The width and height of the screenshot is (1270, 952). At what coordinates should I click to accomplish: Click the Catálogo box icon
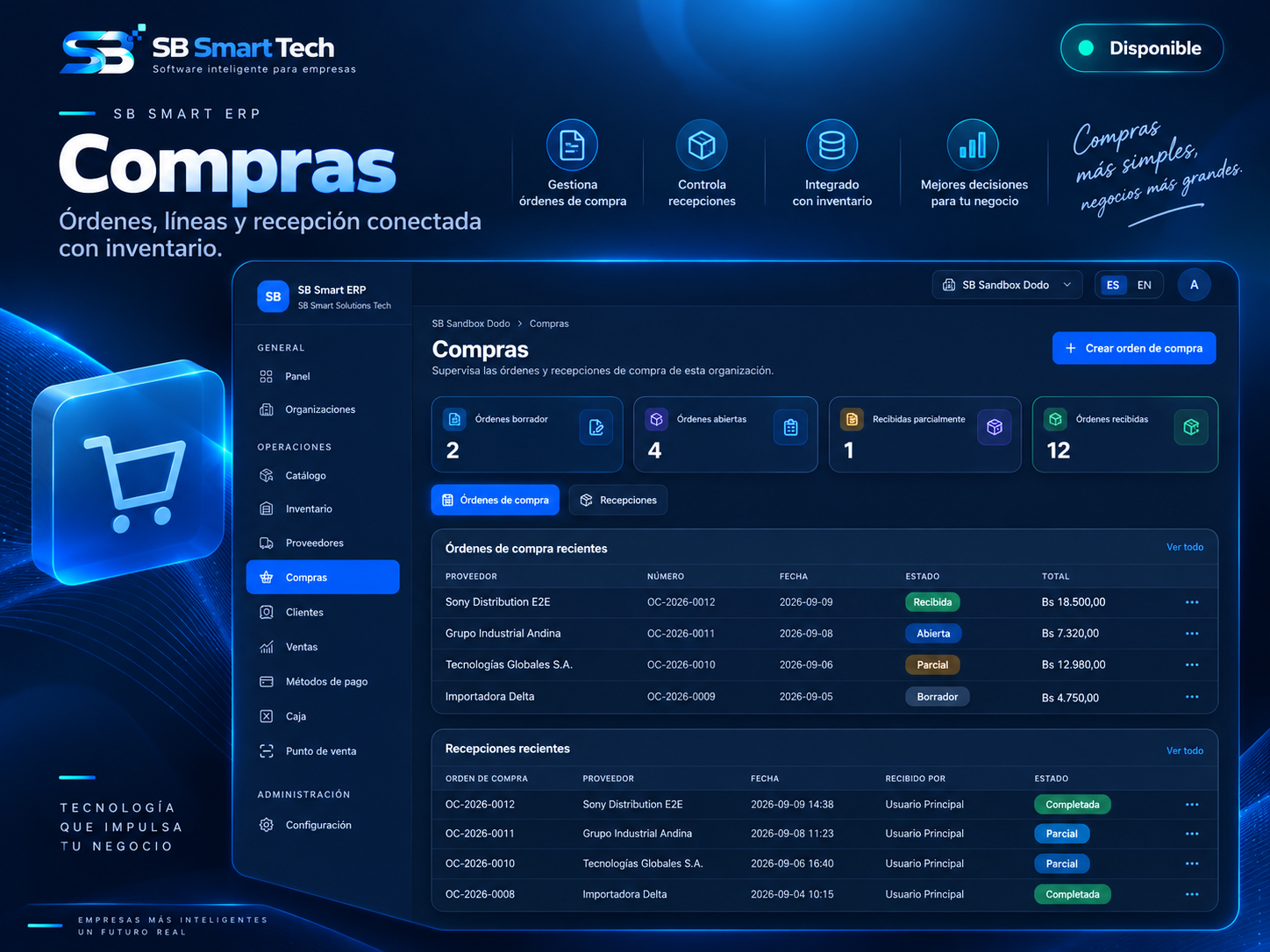266,475
